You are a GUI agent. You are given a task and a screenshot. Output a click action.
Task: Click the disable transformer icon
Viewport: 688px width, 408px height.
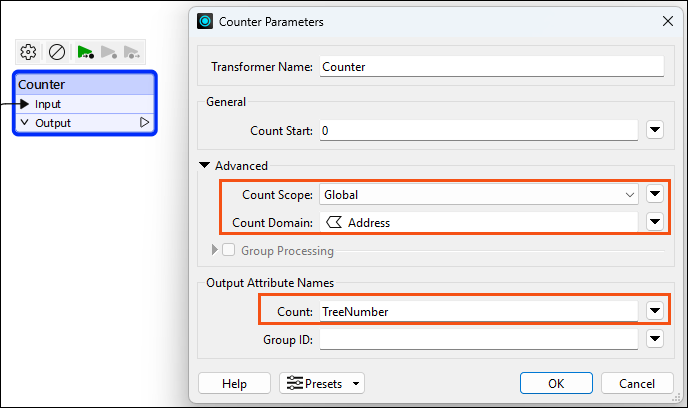[57, 52]
